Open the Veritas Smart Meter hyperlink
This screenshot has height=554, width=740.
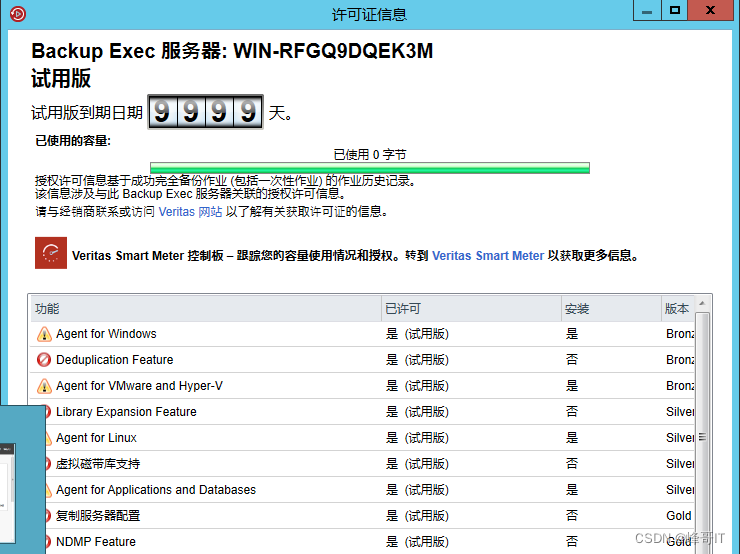[x=488, y=256]
